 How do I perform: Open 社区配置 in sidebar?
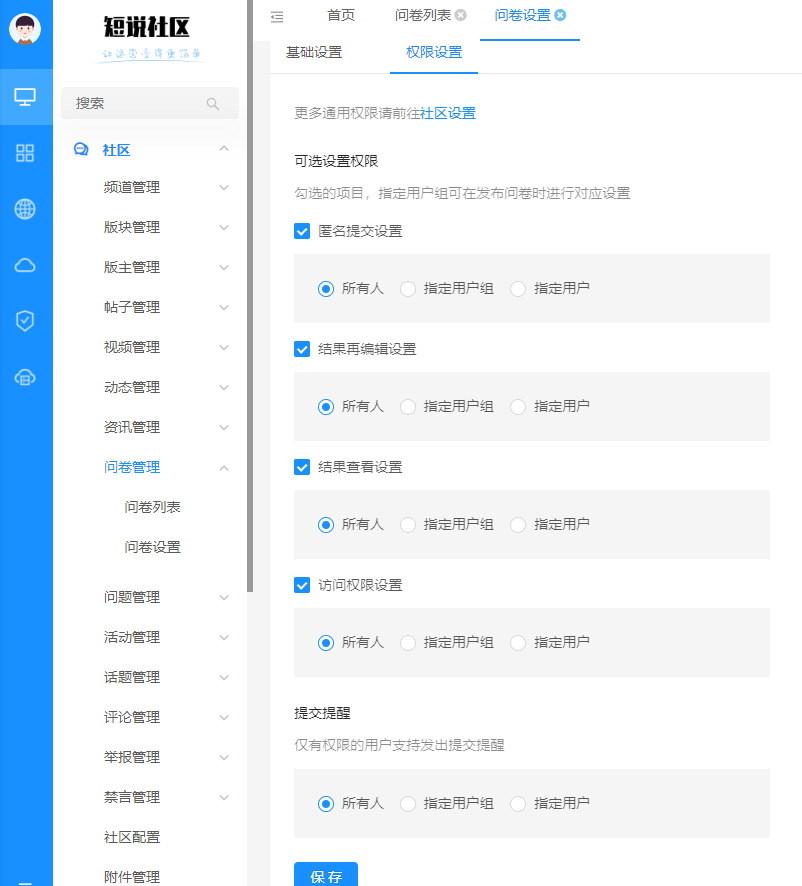132,837
